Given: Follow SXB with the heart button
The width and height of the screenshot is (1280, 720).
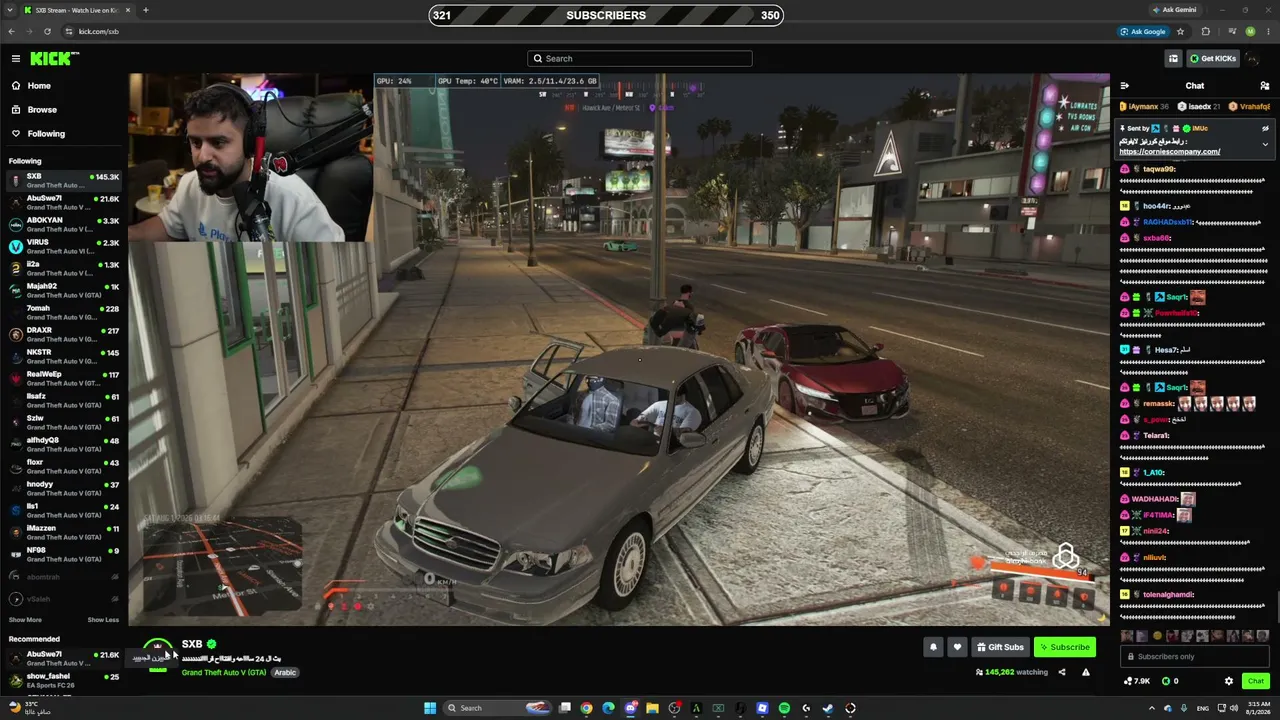Looking at the screenshot, I should (957, 647).
